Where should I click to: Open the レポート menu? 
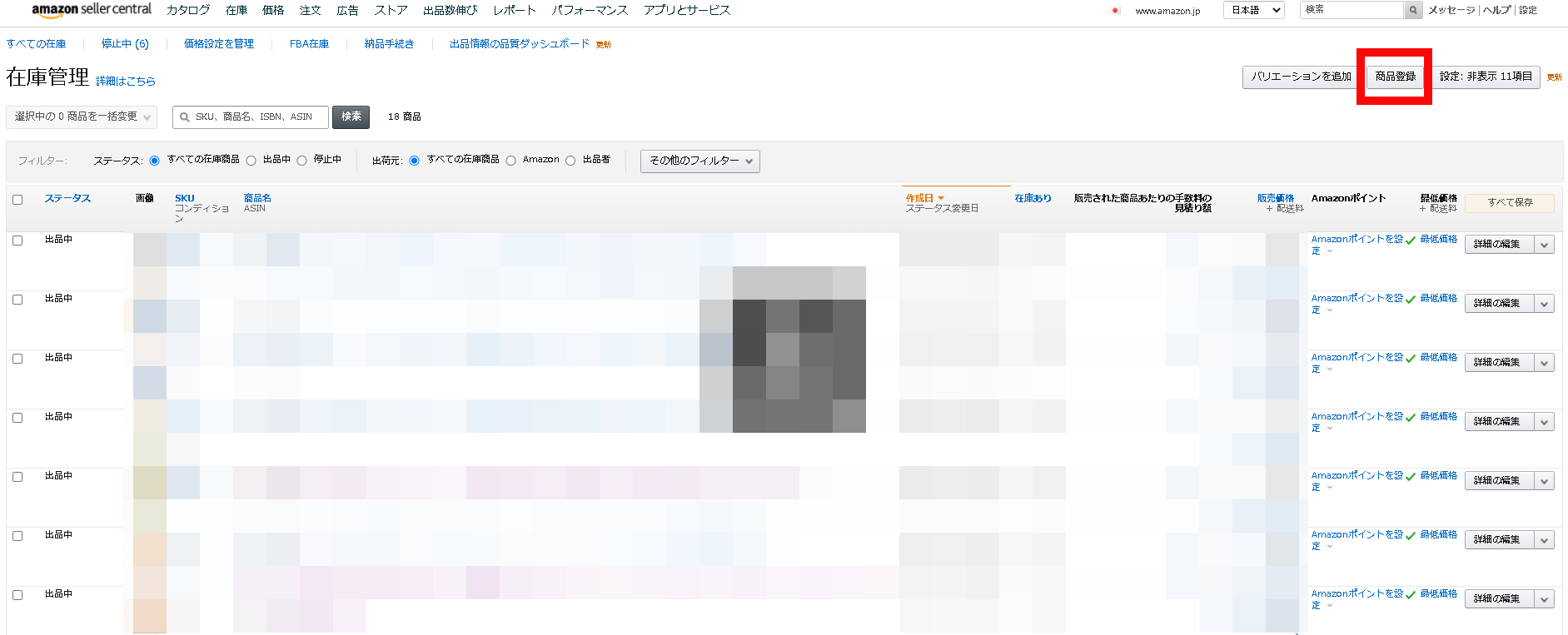tap(515, 10)
